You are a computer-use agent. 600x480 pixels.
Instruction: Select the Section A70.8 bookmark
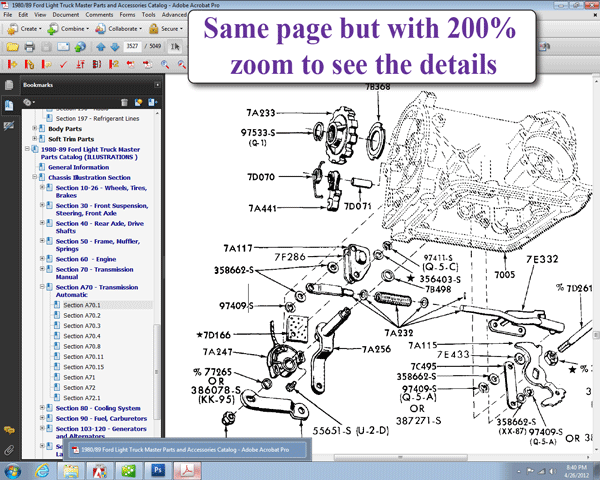(x=82, y=346)
